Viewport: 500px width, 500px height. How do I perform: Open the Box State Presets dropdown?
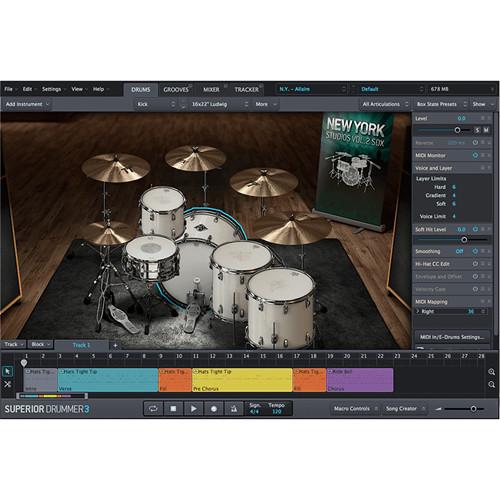click(x=441, y=104)
